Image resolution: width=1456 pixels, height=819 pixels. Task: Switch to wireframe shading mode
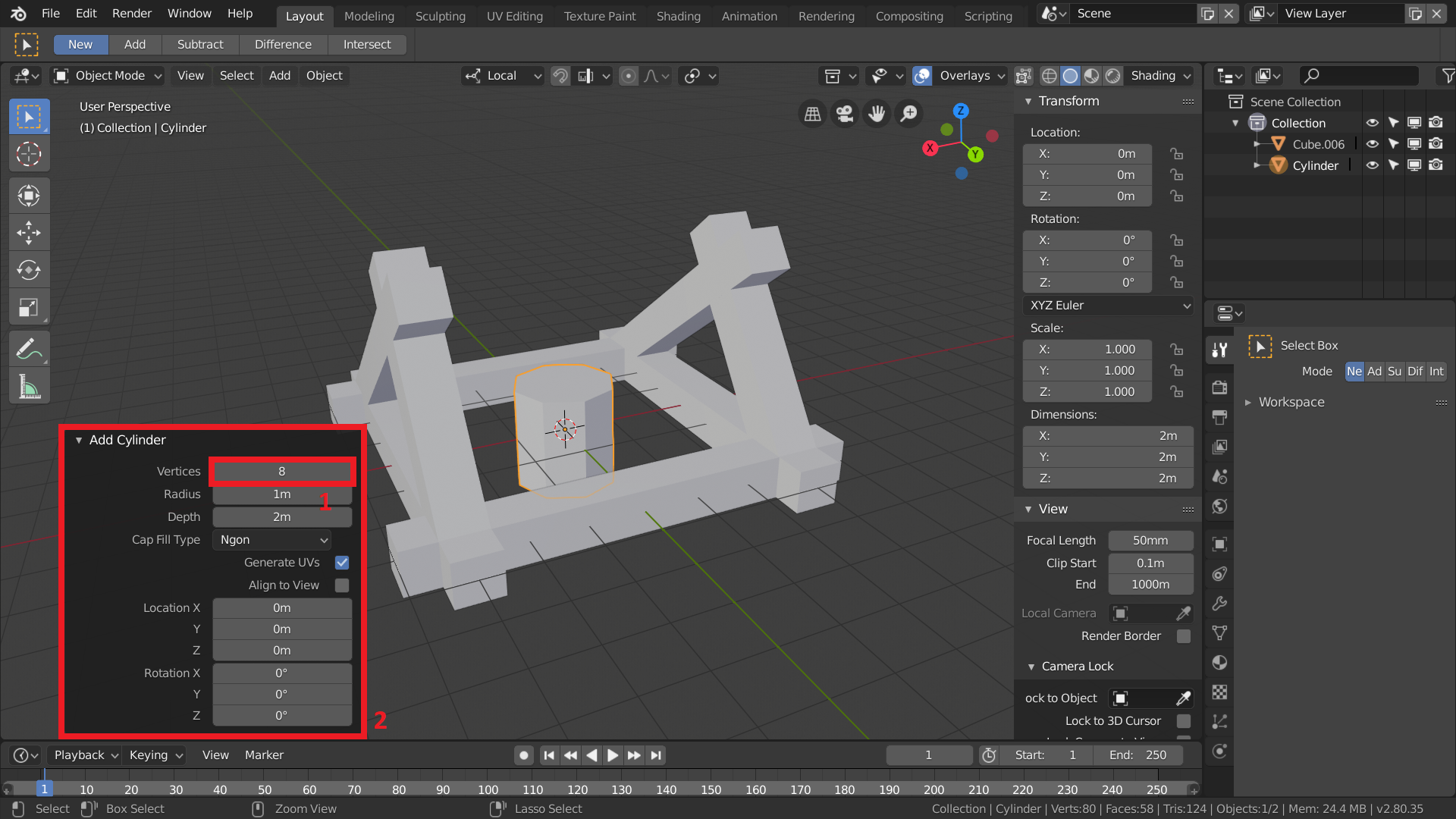pos(1050,76)
